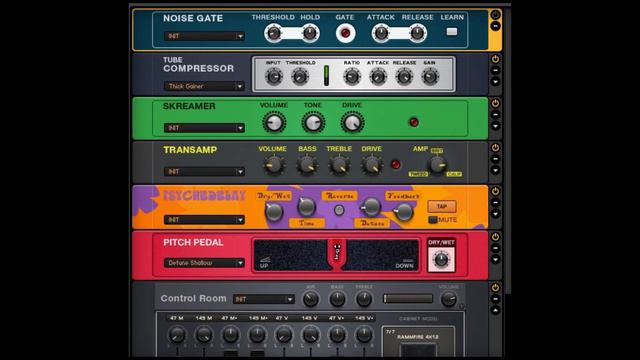Minimize the Psychedelay module

pos(495,202)
